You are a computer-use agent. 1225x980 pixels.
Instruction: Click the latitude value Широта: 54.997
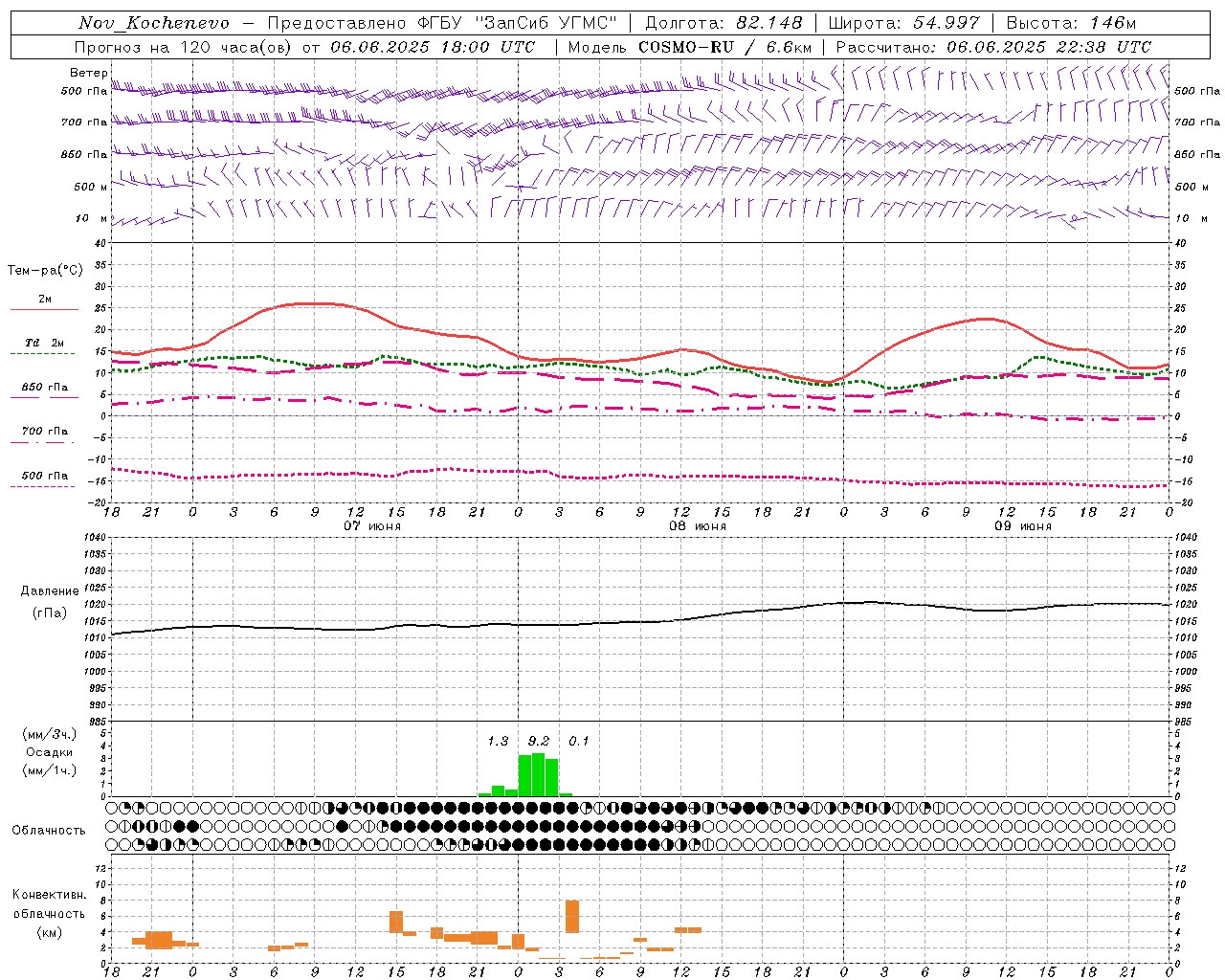(x=904, y=23)
